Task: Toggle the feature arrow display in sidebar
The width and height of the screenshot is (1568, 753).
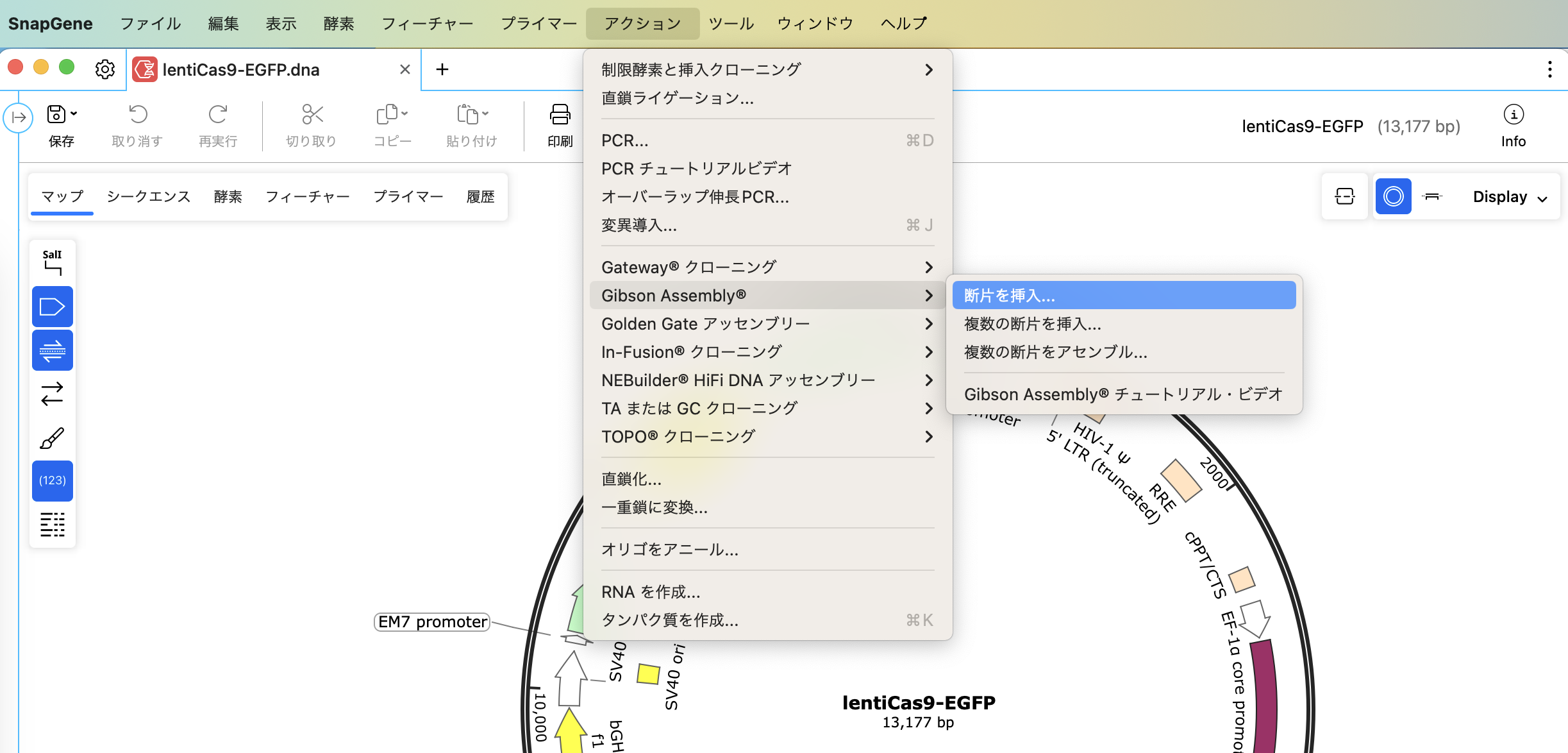Action: coord(52,306)
